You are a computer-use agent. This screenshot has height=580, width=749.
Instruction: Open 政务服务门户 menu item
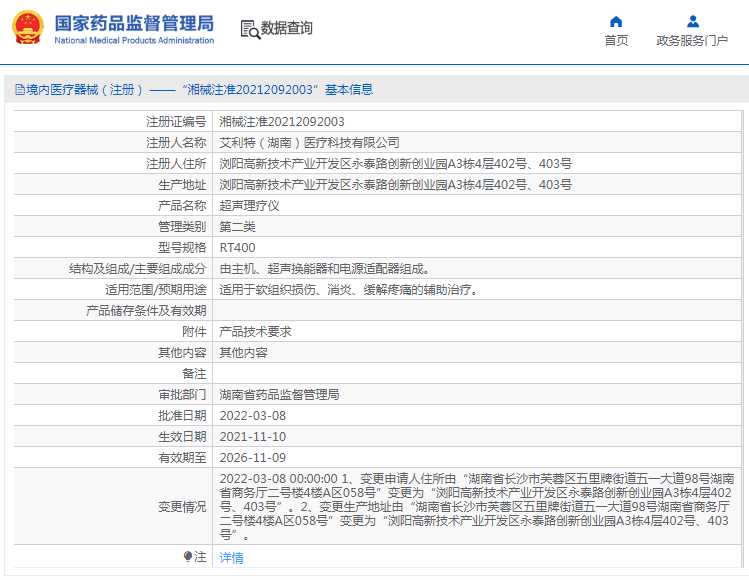[x=692, y=41]
